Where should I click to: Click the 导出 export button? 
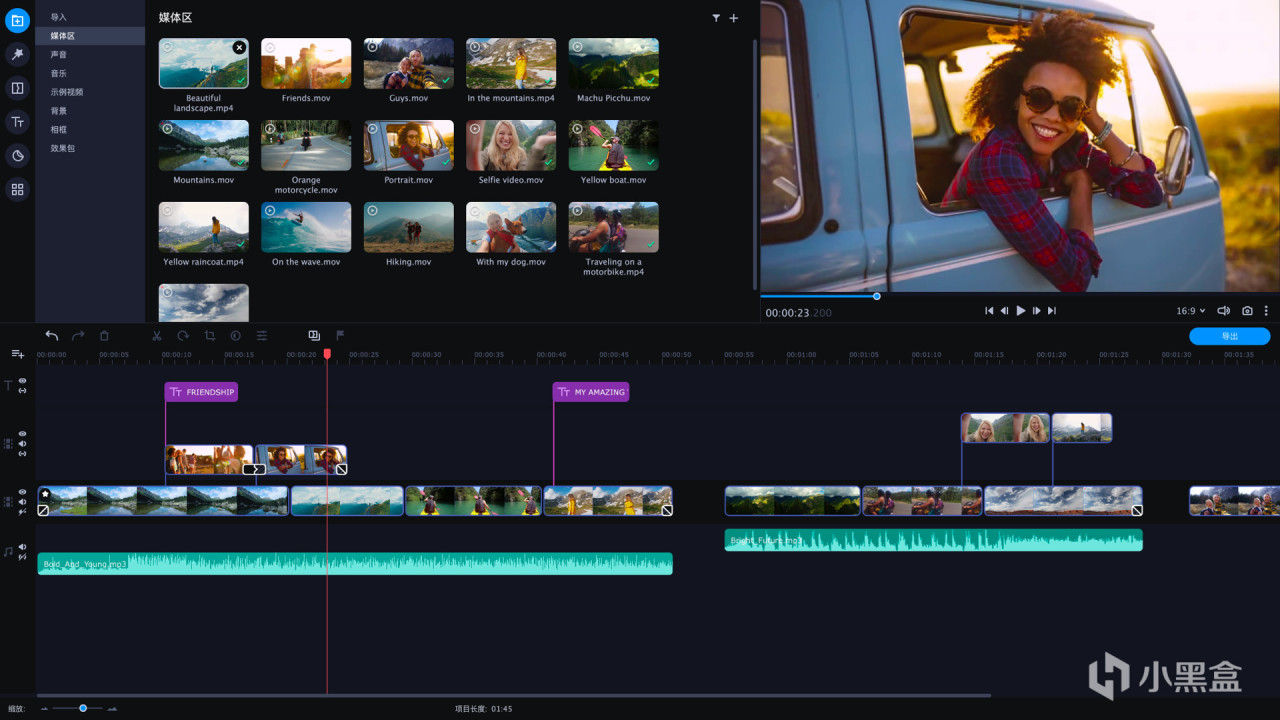[1230, 336]
